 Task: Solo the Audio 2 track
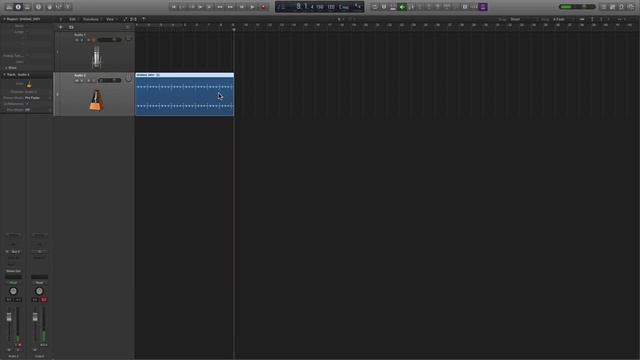(x=82, y=80)
